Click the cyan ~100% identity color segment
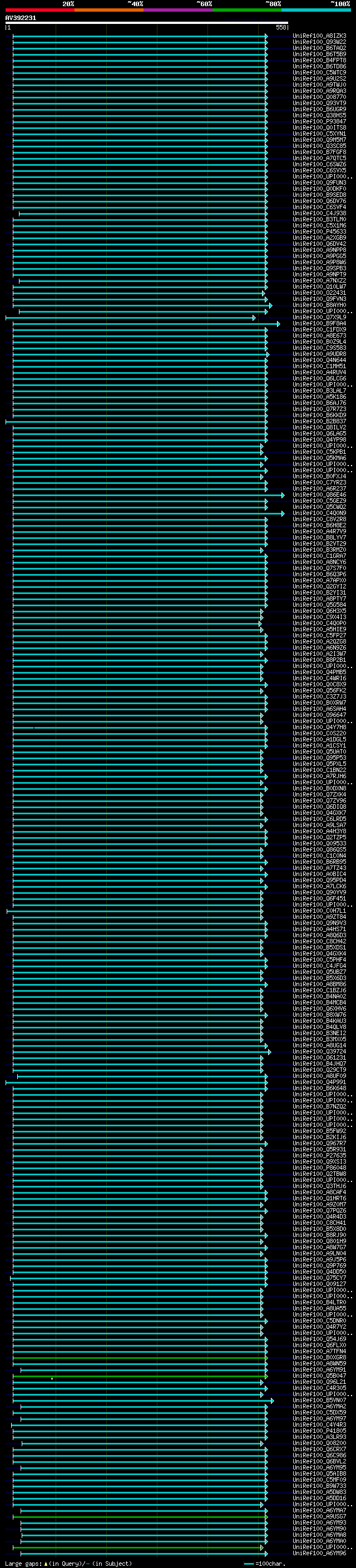Image resolution: width=356 pixels, height=1568 pixels. coord(317,10)
